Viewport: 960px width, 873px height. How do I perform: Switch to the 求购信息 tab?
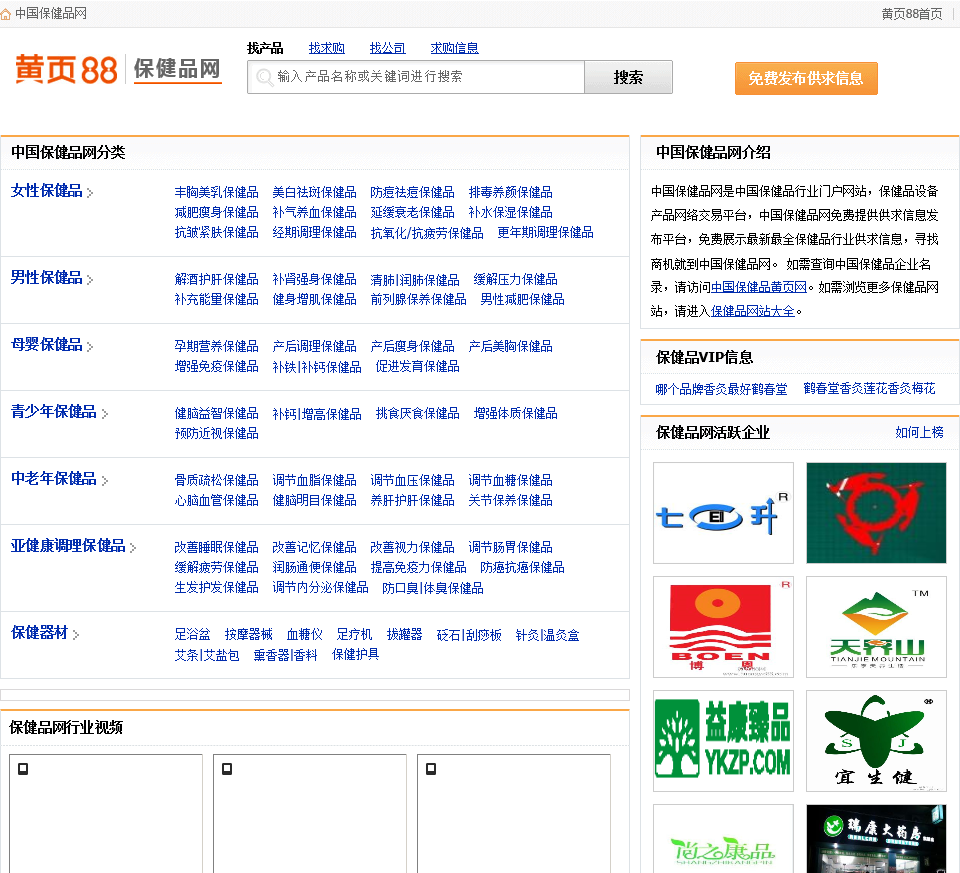[x=454, y=48]
